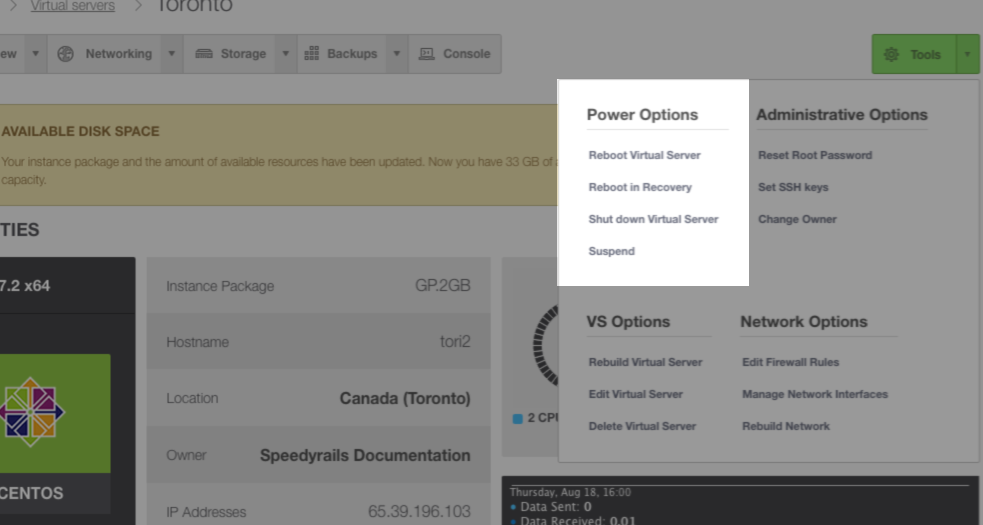983x525 pixels.
Task: Choose Rebuild Network option
Action: 786,427
